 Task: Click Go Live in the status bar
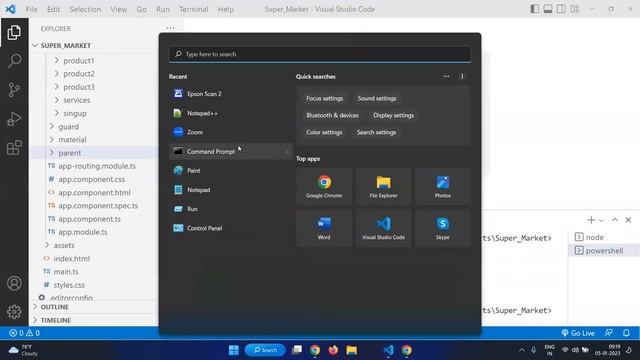578,333
